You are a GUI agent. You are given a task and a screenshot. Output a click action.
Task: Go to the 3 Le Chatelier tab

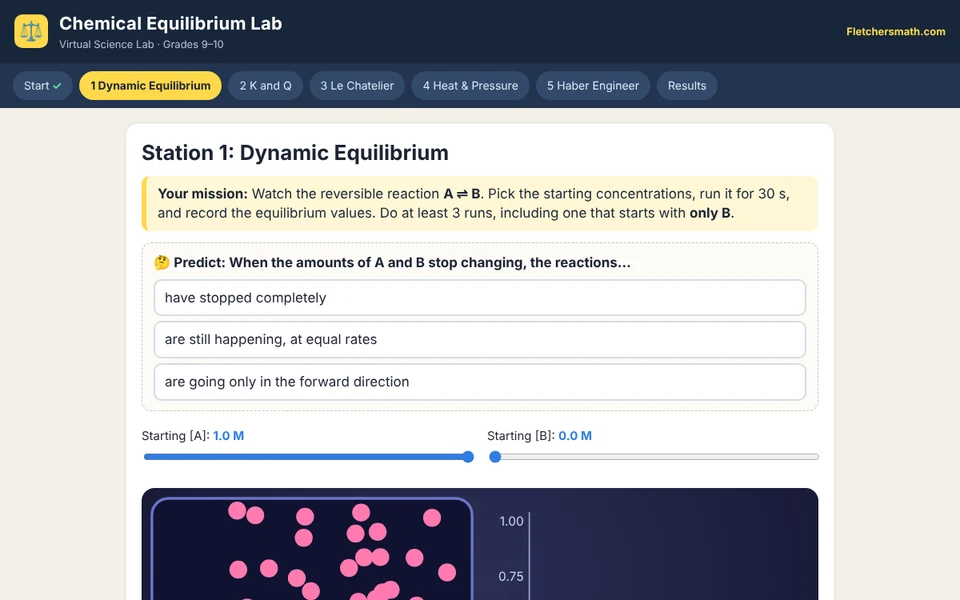357,86
